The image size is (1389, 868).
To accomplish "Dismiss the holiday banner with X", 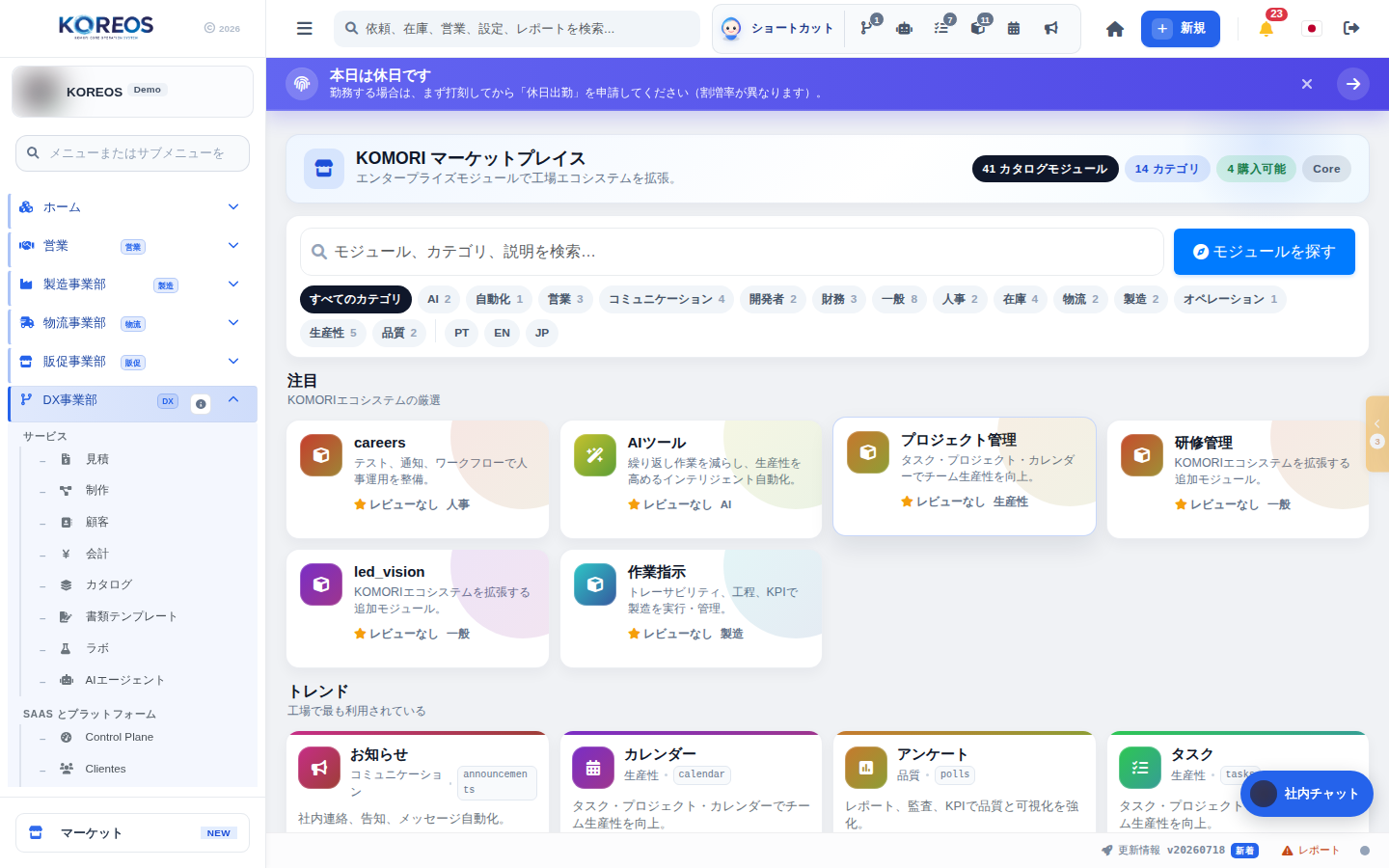I will [1307, 84].
